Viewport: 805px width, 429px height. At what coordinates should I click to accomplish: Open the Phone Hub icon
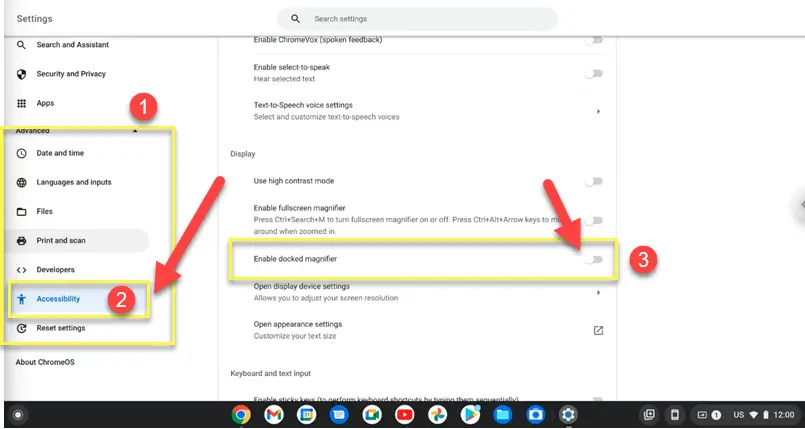pos(675,415)
